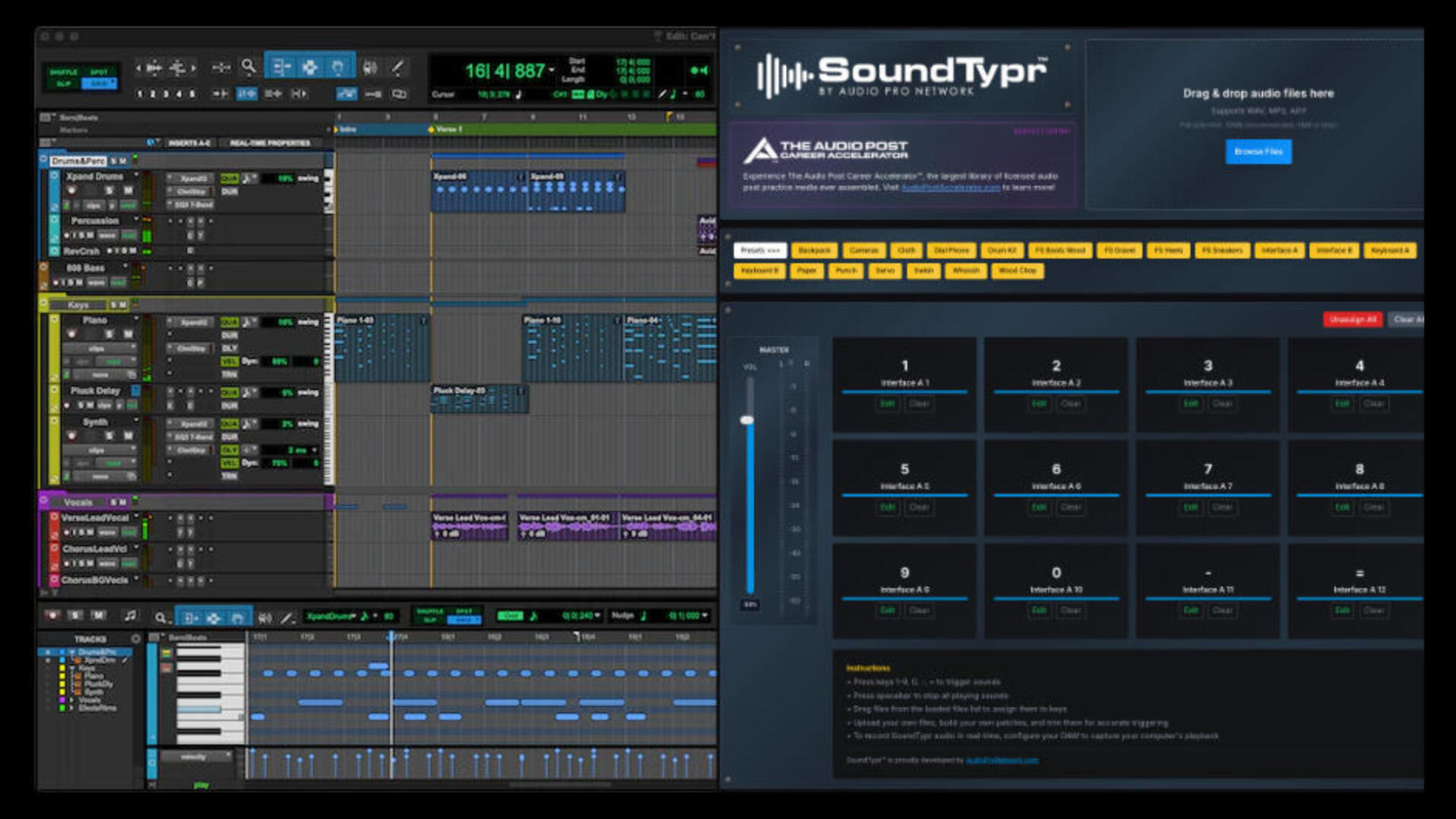
Task: Select the Drum Kit preset tab
Action: coord(1001,250)
